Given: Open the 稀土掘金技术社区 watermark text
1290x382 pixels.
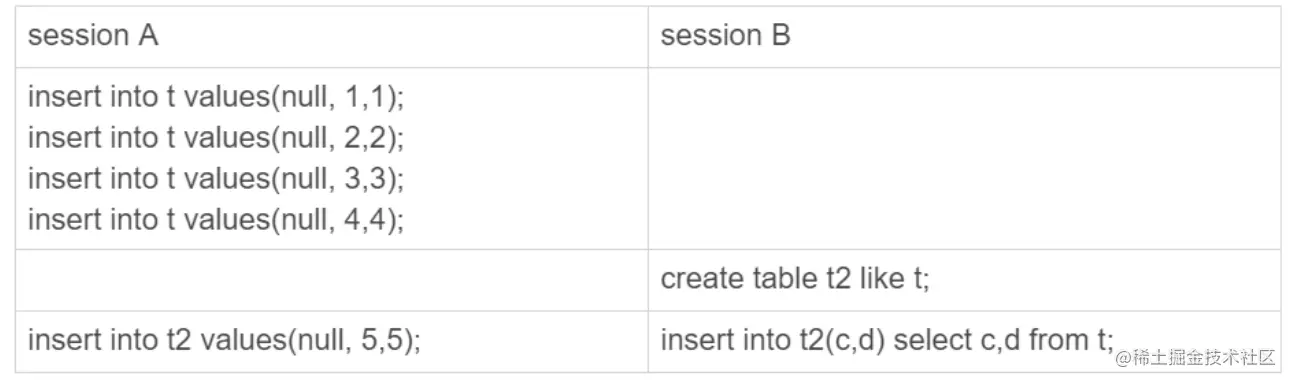Looking at the screenshot, I should [1206, 357].
